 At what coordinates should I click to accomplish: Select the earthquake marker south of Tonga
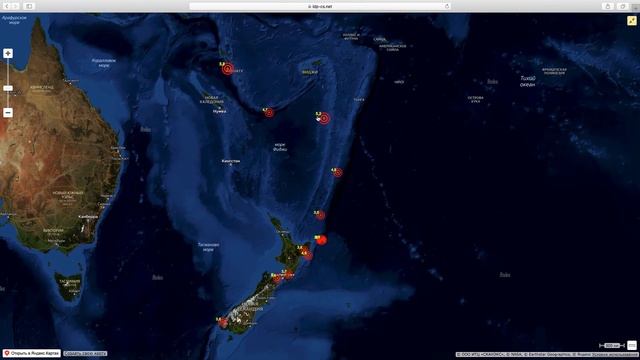click(324, 118)
